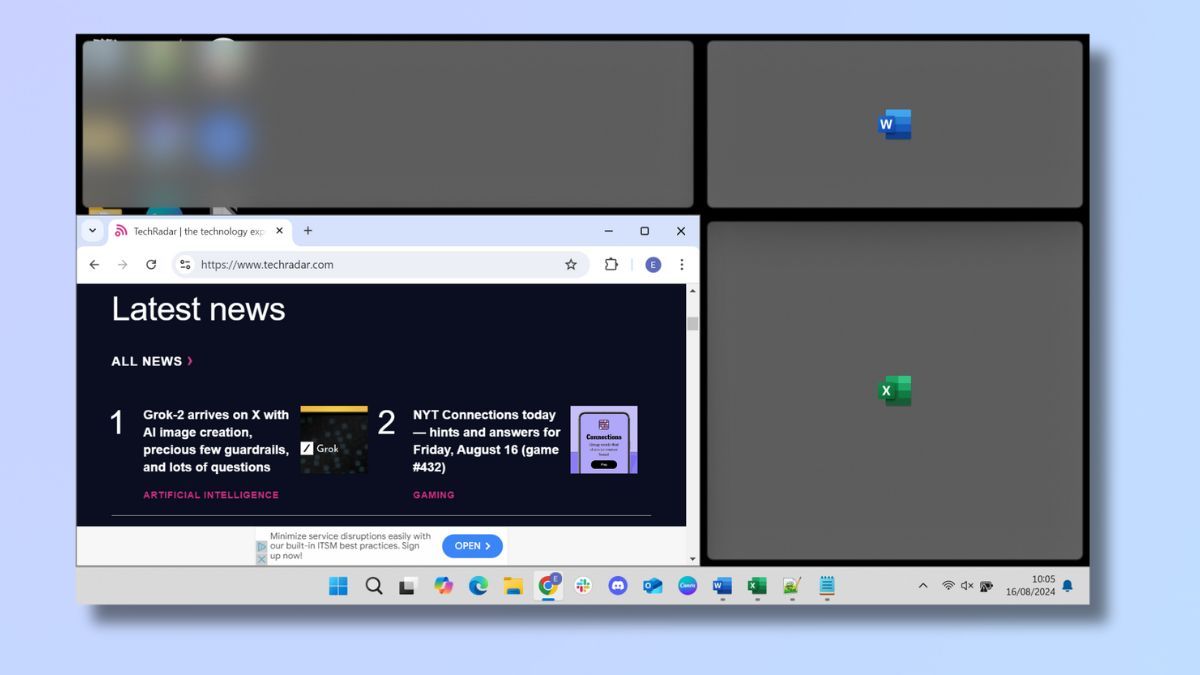The width and height of the screenshot is (1200, 675).
Task: Click the ALL NEWS link
Action: pos(146,361)
